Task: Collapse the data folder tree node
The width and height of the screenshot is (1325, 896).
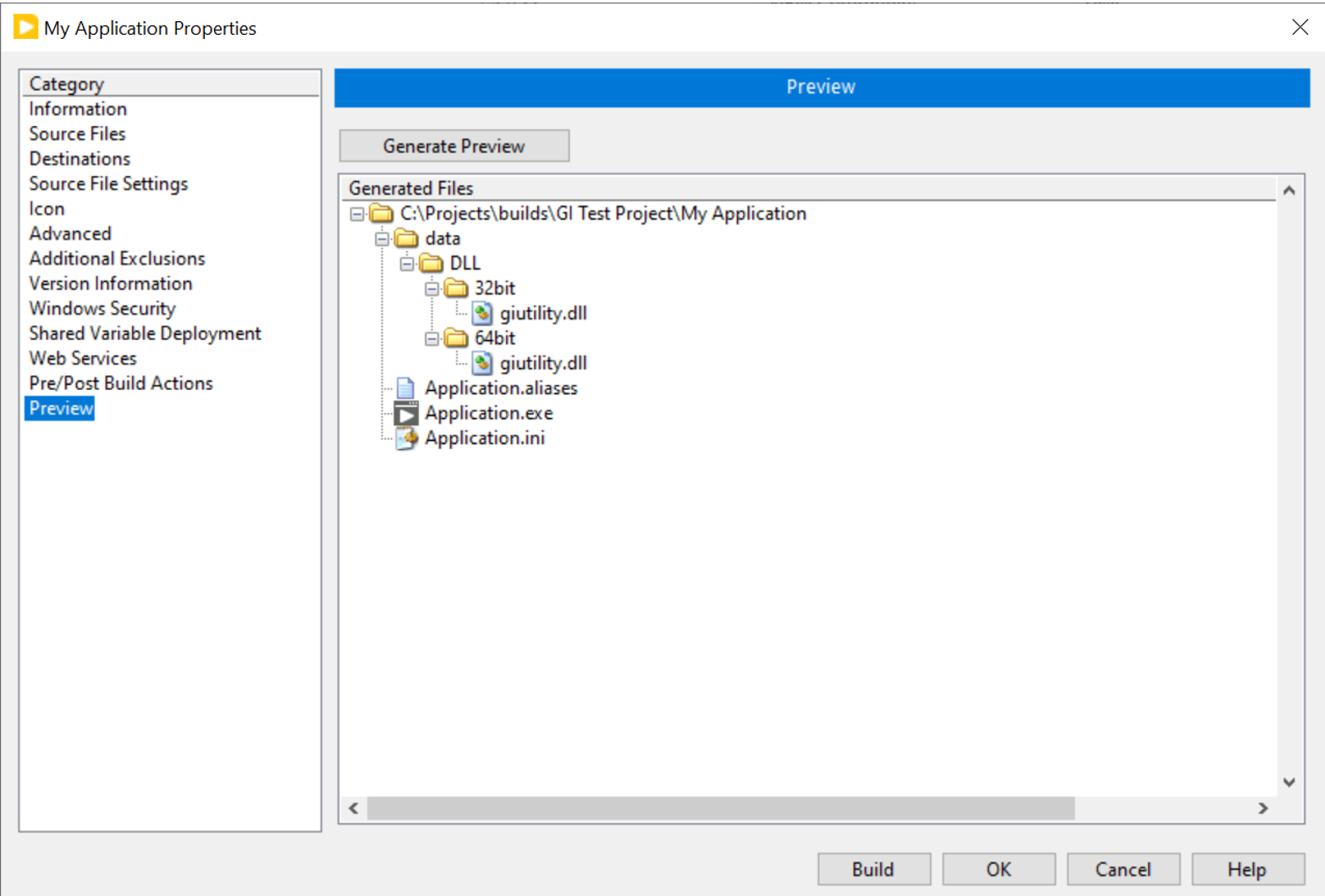Action: [382, 239]
